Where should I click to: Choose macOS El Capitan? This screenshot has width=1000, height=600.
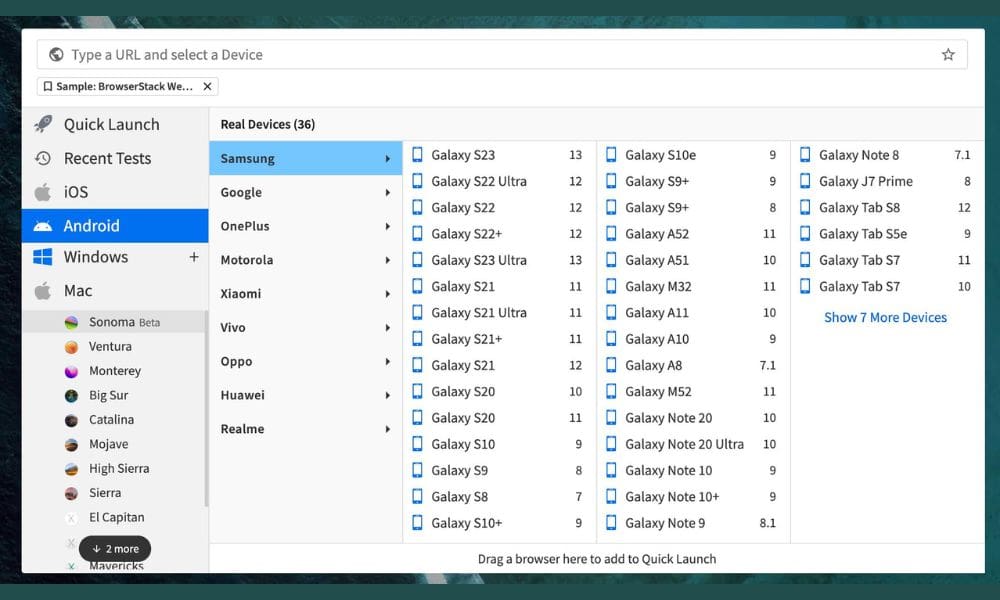point(115,517)
